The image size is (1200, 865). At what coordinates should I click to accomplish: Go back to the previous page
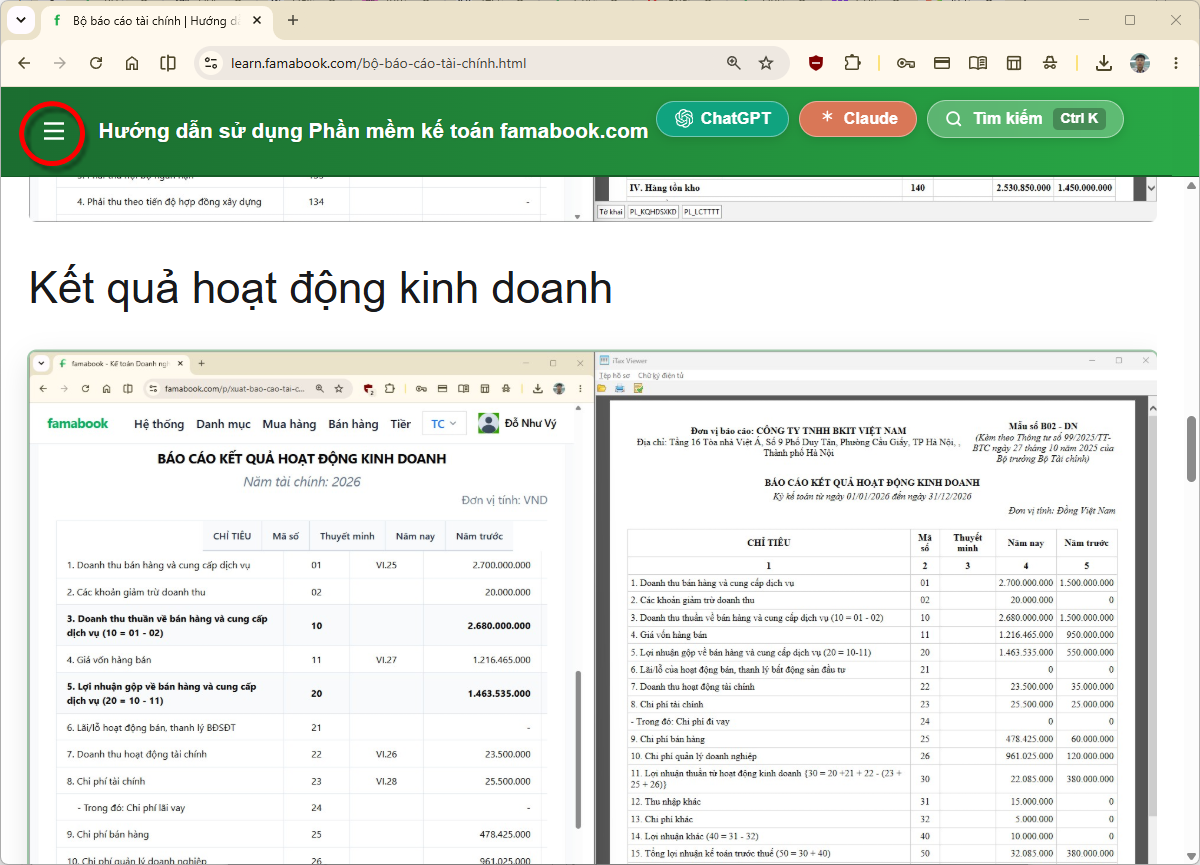pos(25,63)
